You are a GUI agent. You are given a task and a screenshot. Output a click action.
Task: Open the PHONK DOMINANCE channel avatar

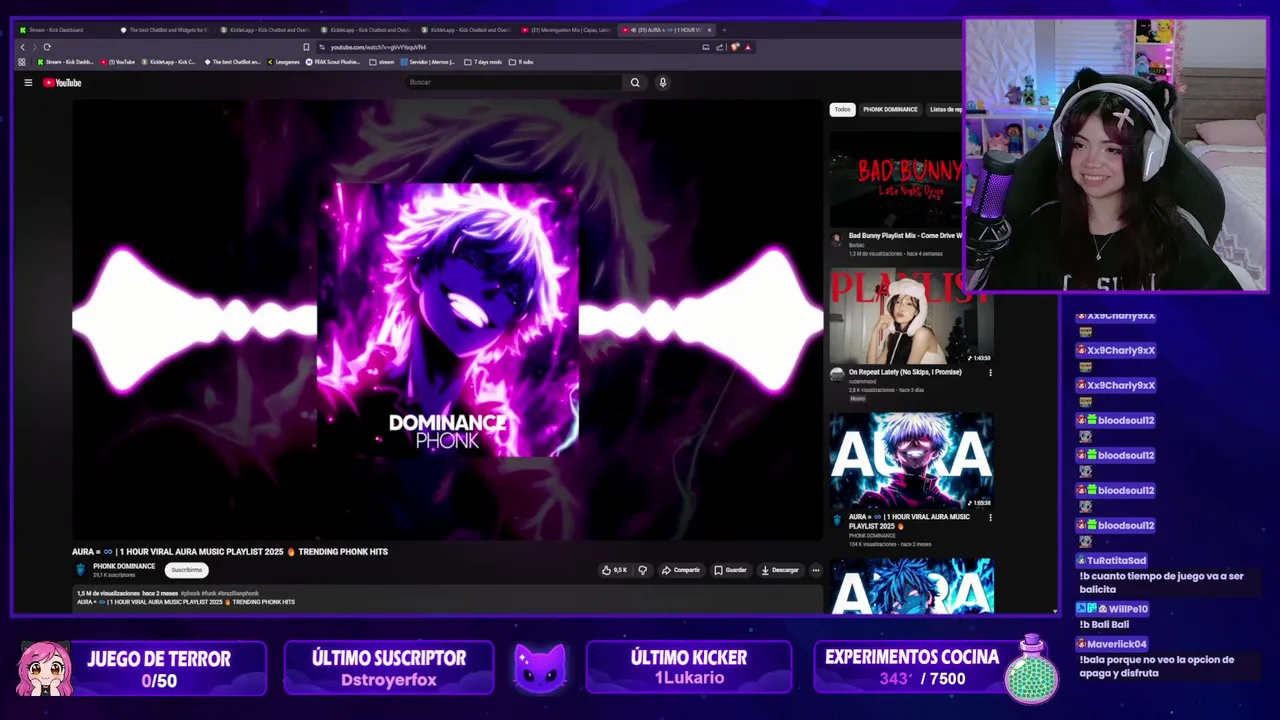81,570
